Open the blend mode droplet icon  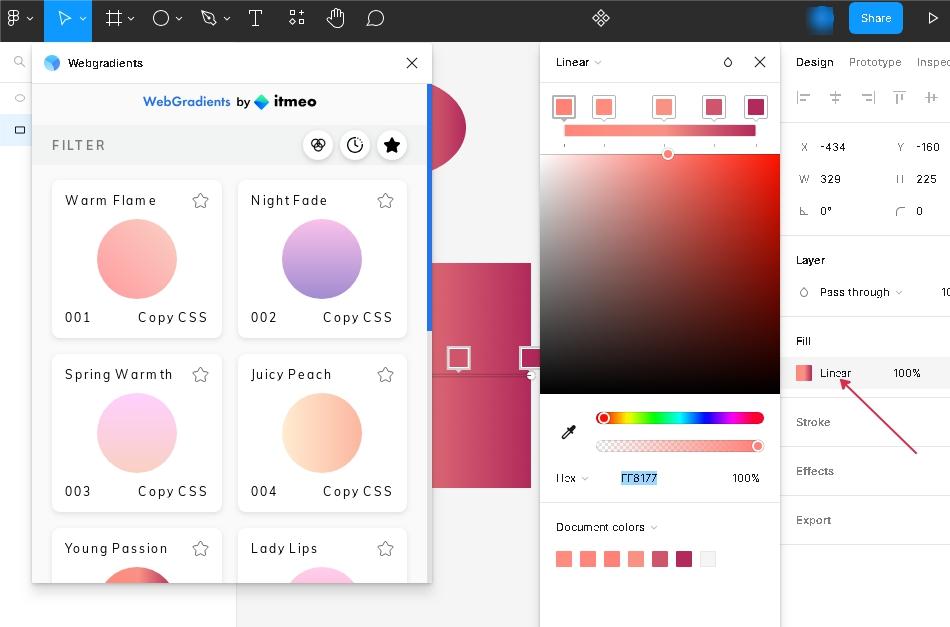(x=727, y=62)
